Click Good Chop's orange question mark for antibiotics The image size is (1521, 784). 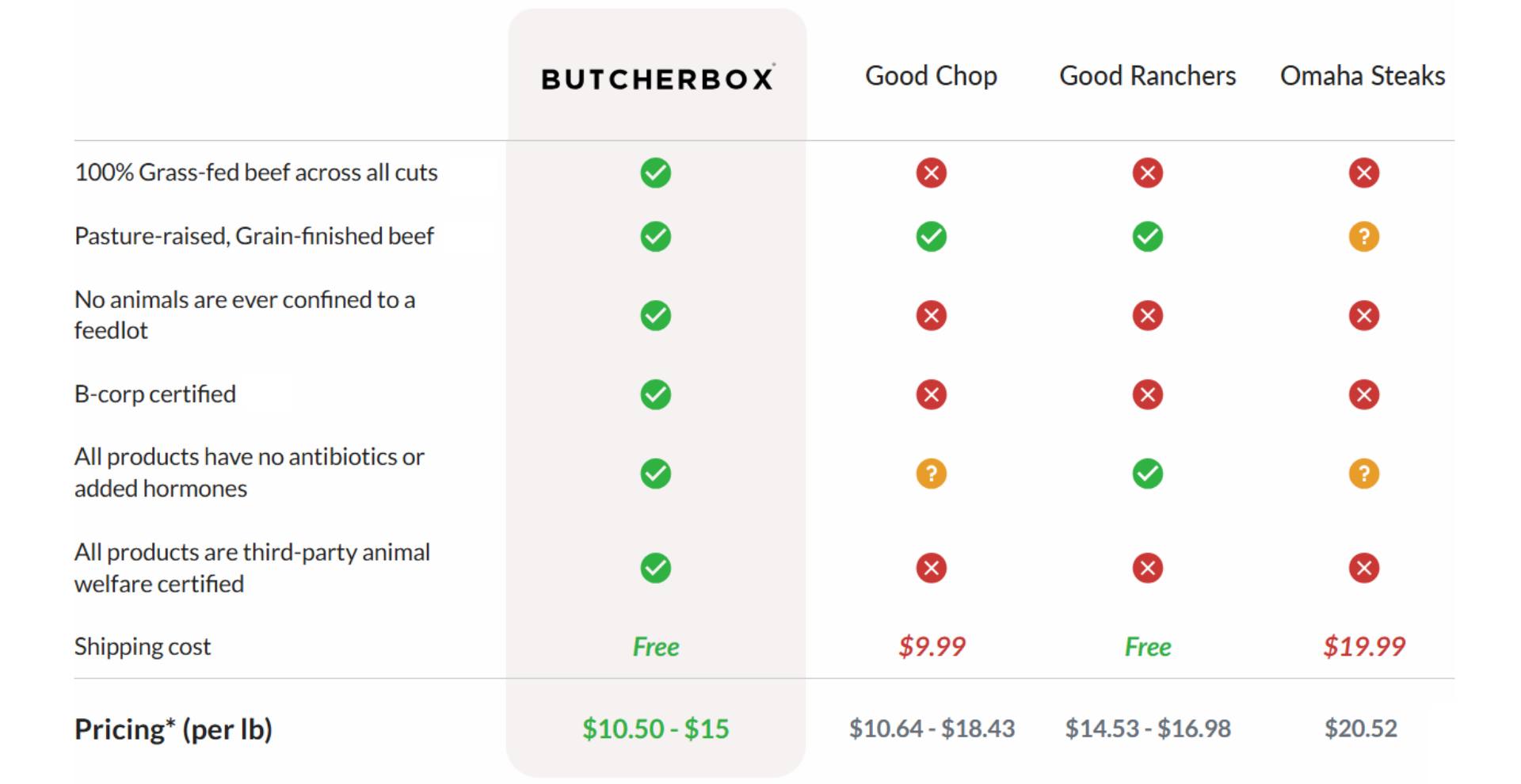click(931, 474)
